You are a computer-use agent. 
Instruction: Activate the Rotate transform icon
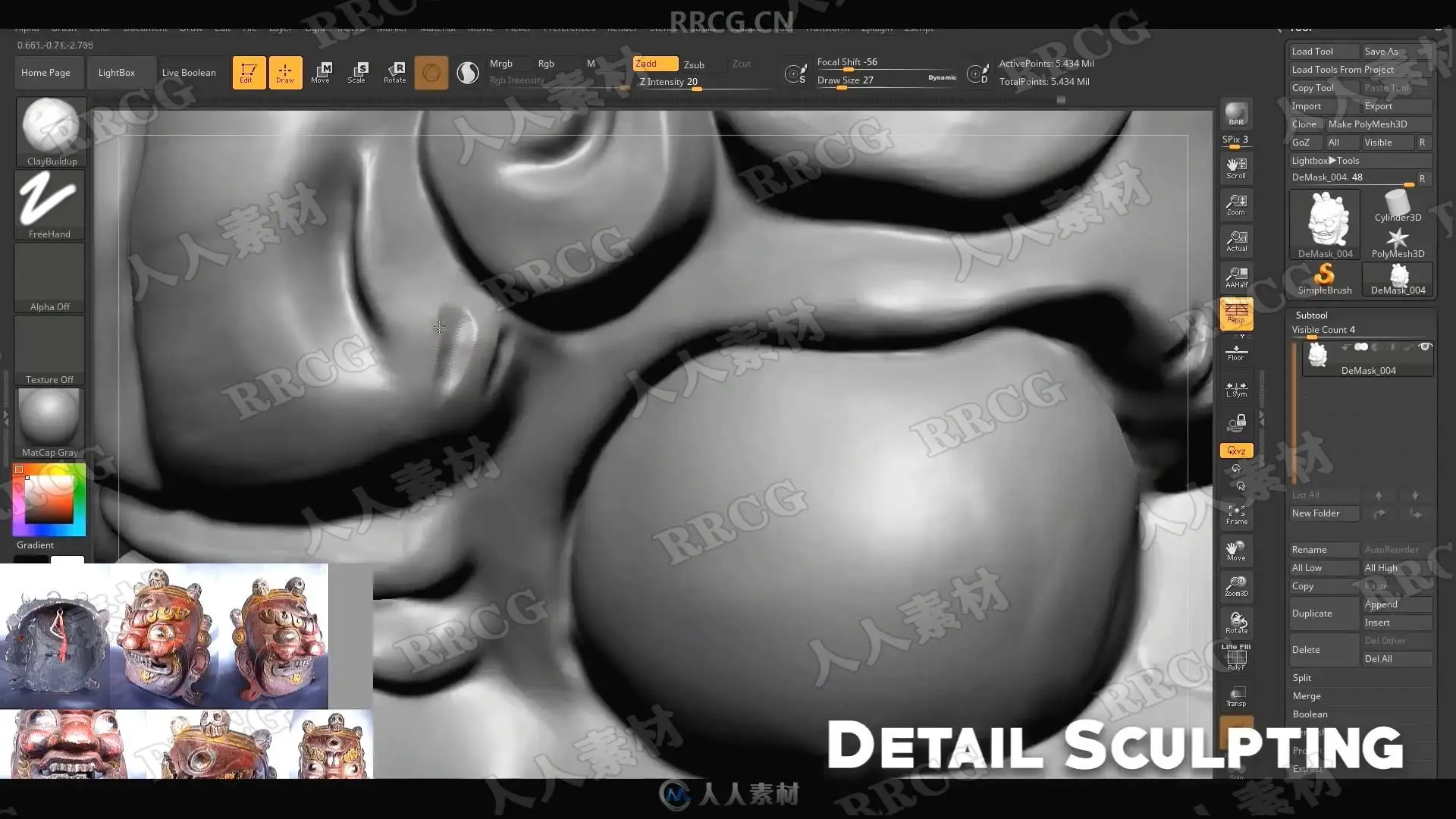pyautogui.click(x=394, y=73)
